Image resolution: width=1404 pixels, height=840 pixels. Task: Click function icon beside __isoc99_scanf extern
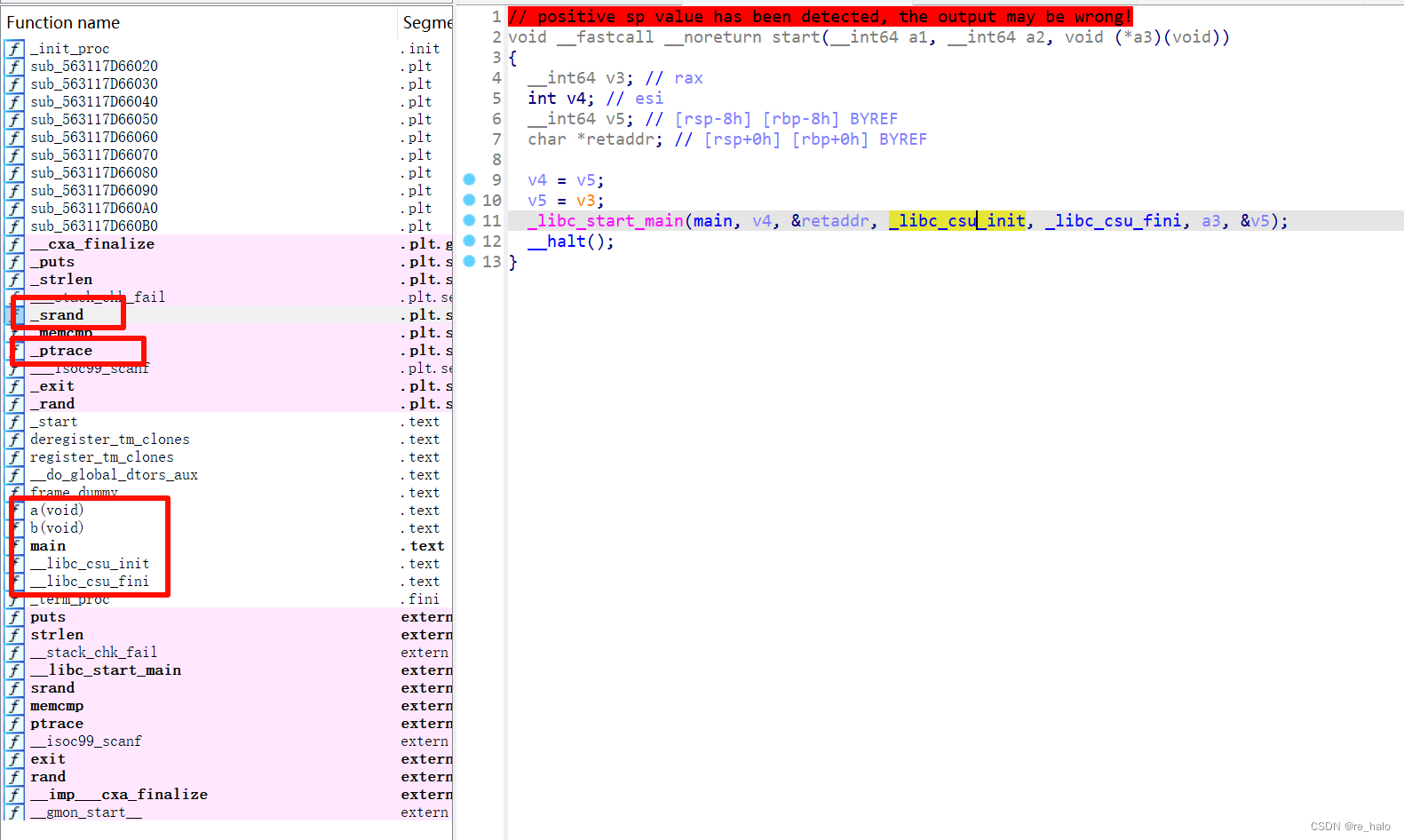point(14,741)
